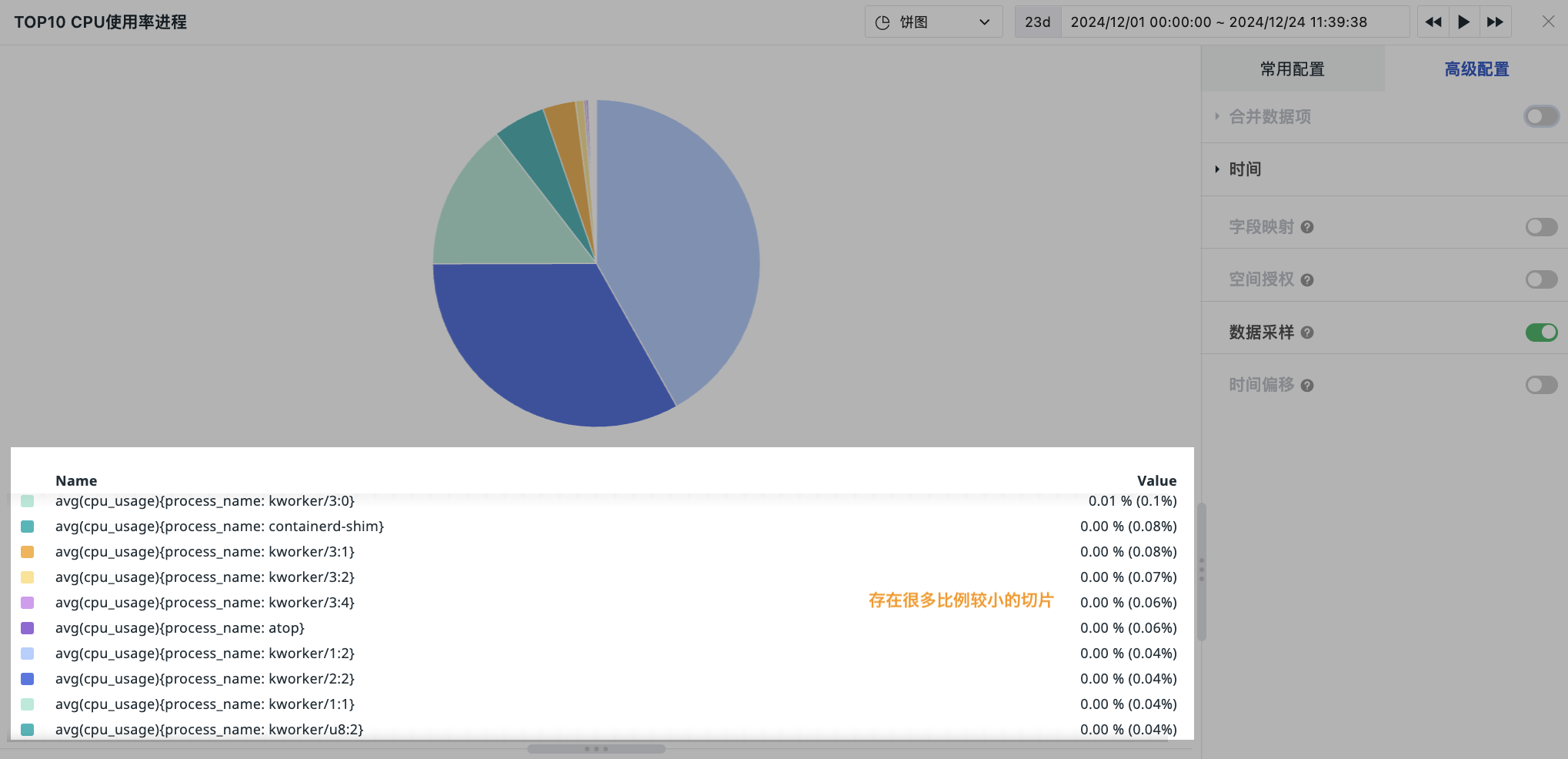Image resolution: width=1568 pixels, height=759 pixels.
Task: Click help icon beside 字段映射
Action: (x=1307, y=227)
